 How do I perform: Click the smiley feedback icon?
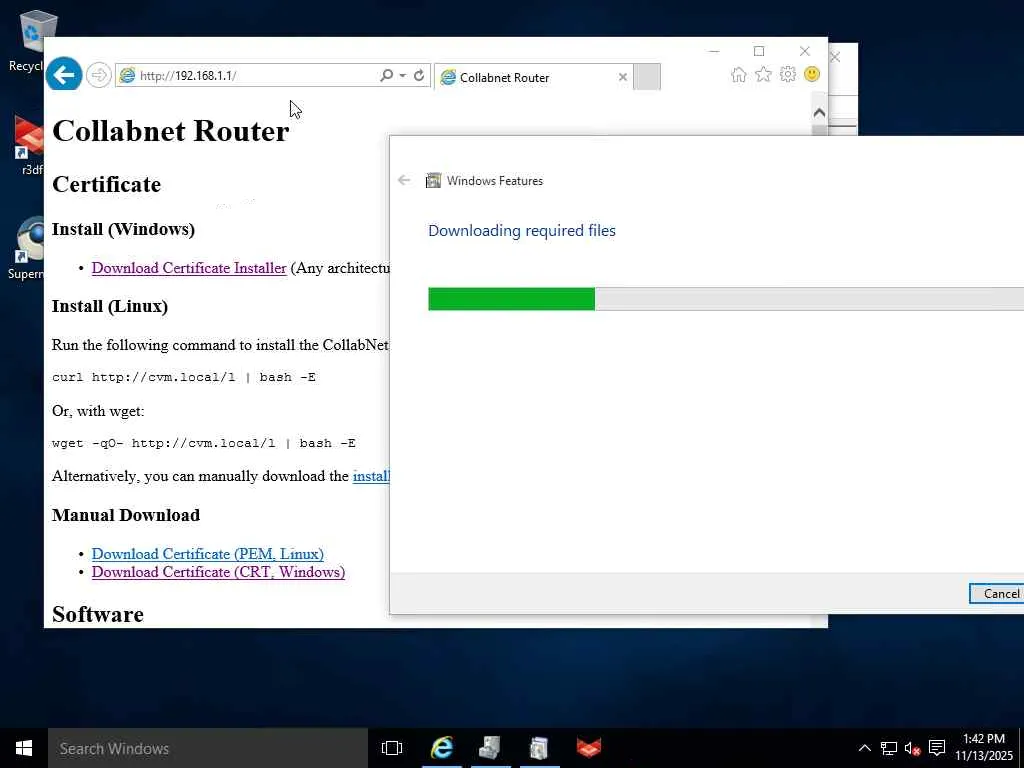tap(812, 74)
